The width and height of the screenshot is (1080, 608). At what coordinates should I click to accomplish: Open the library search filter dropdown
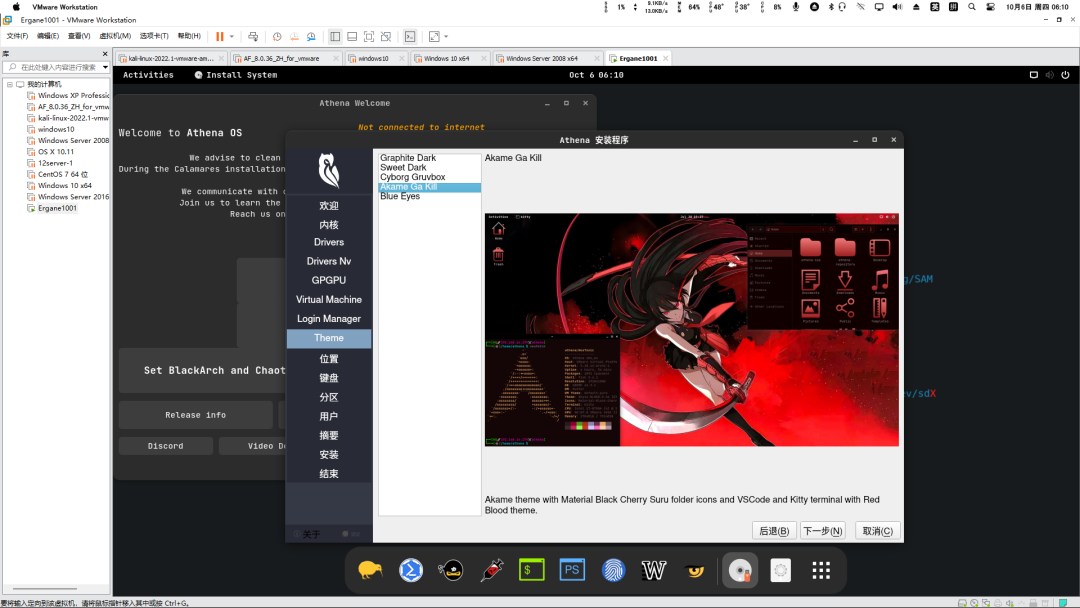tap(105, 67)
